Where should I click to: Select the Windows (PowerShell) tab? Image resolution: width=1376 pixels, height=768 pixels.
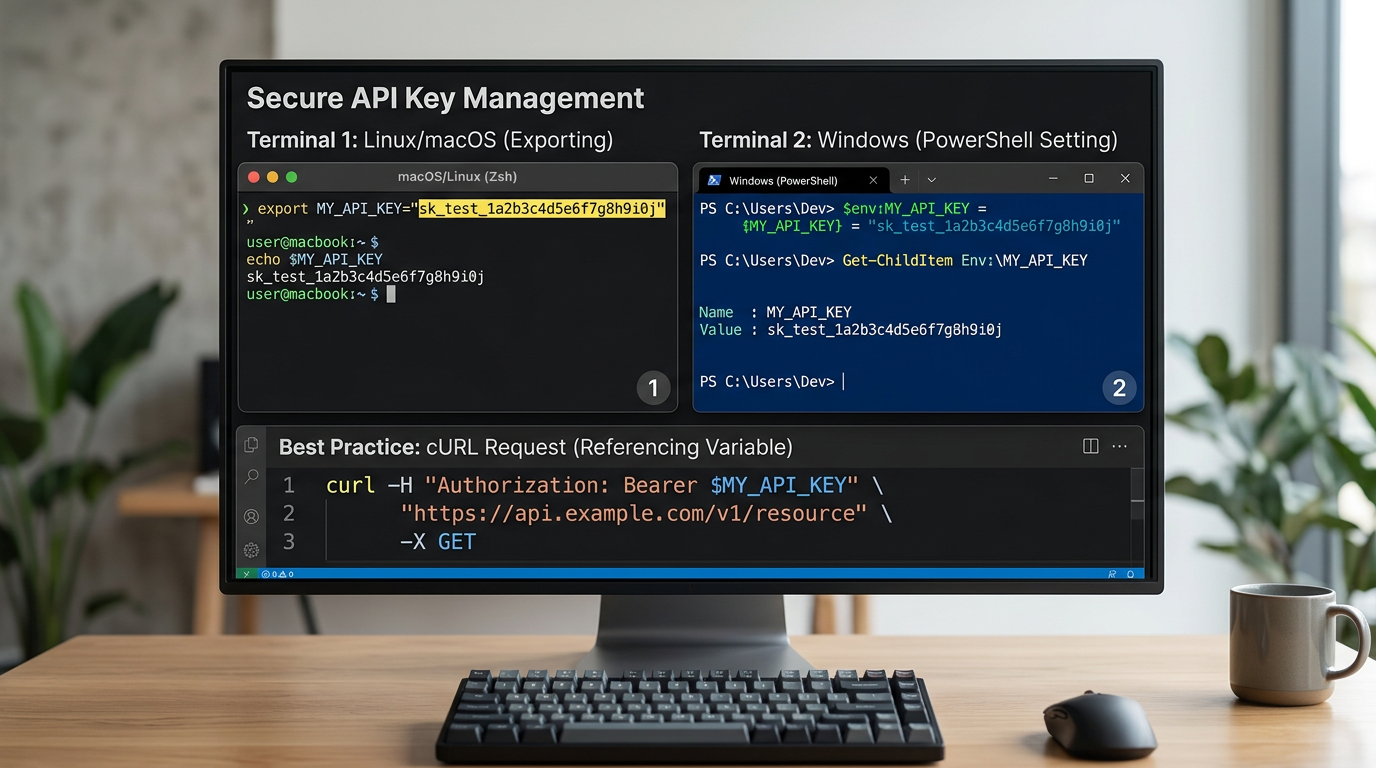(792, 180)
